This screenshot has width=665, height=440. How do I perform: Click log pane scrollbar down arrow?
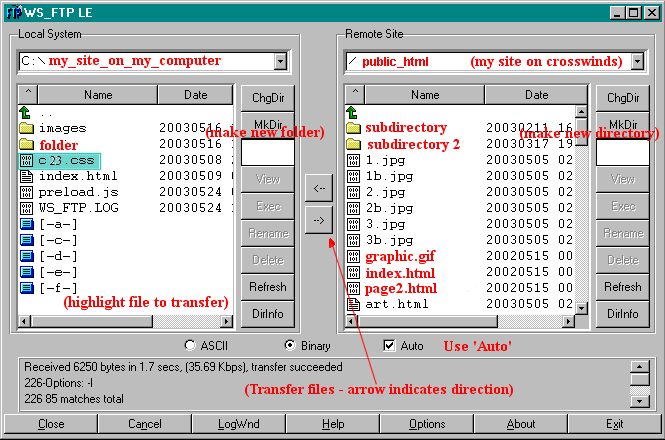(x=640, y=401)
